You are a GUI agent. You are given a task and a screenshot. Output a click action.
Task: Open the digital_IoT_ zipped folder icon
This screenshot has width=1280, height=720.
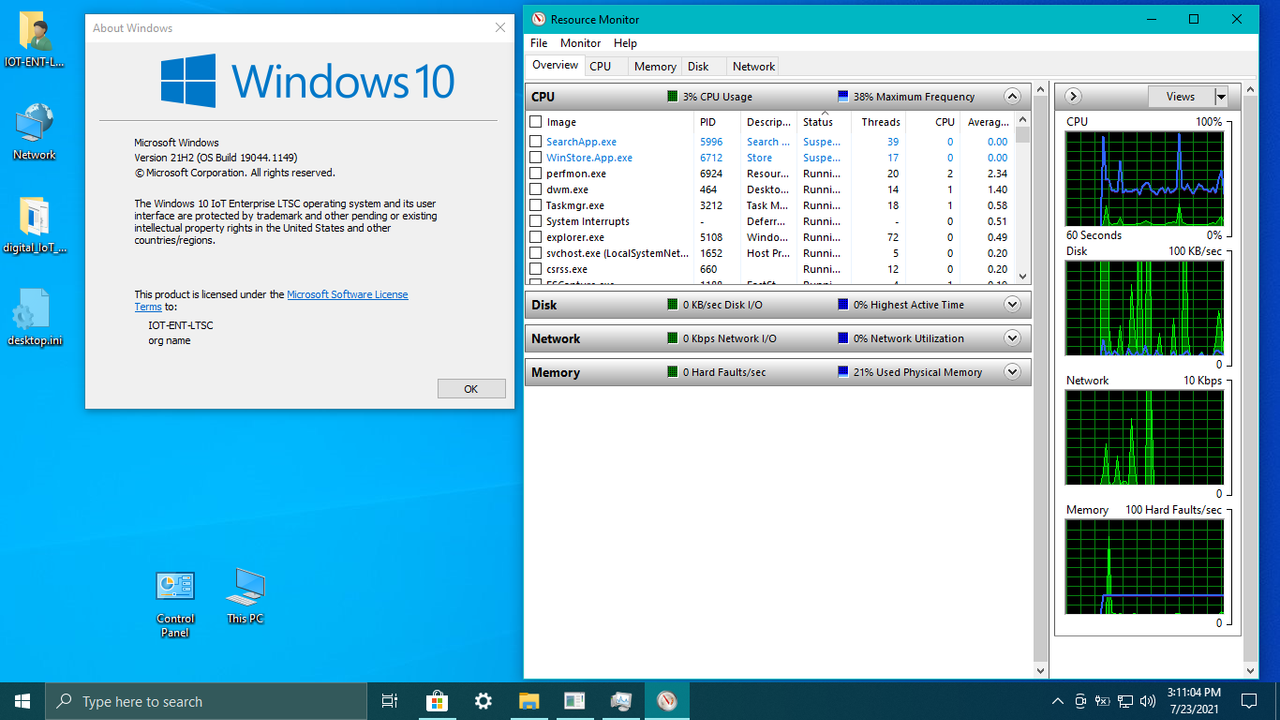34,225
